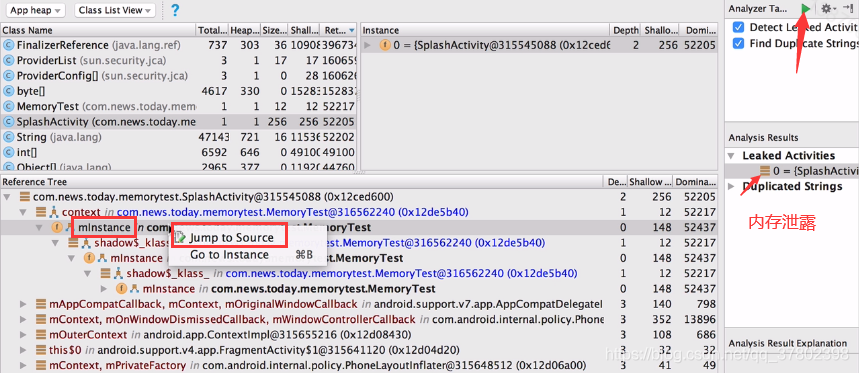
Task: Click the class icon beside SplashActivity
Action: click(8, 122)
